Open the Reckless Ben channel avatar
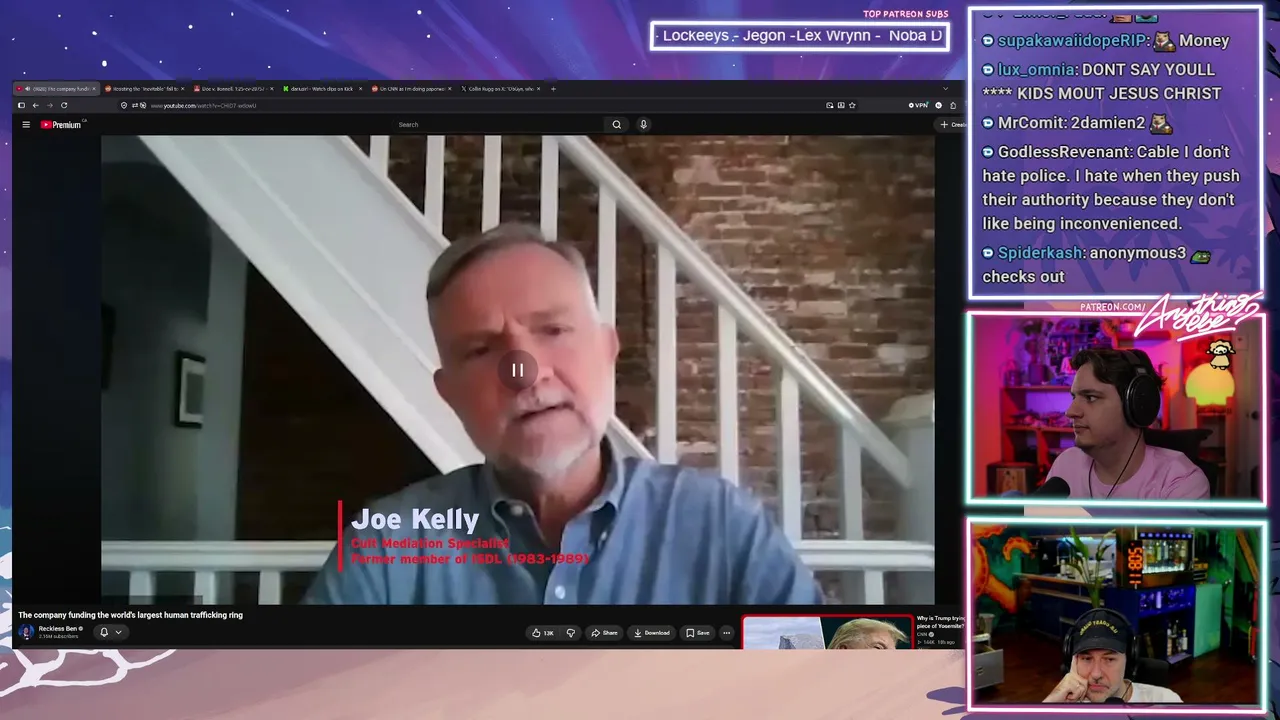The height and width of the screenshot is (720, 1280). point(26,632)
